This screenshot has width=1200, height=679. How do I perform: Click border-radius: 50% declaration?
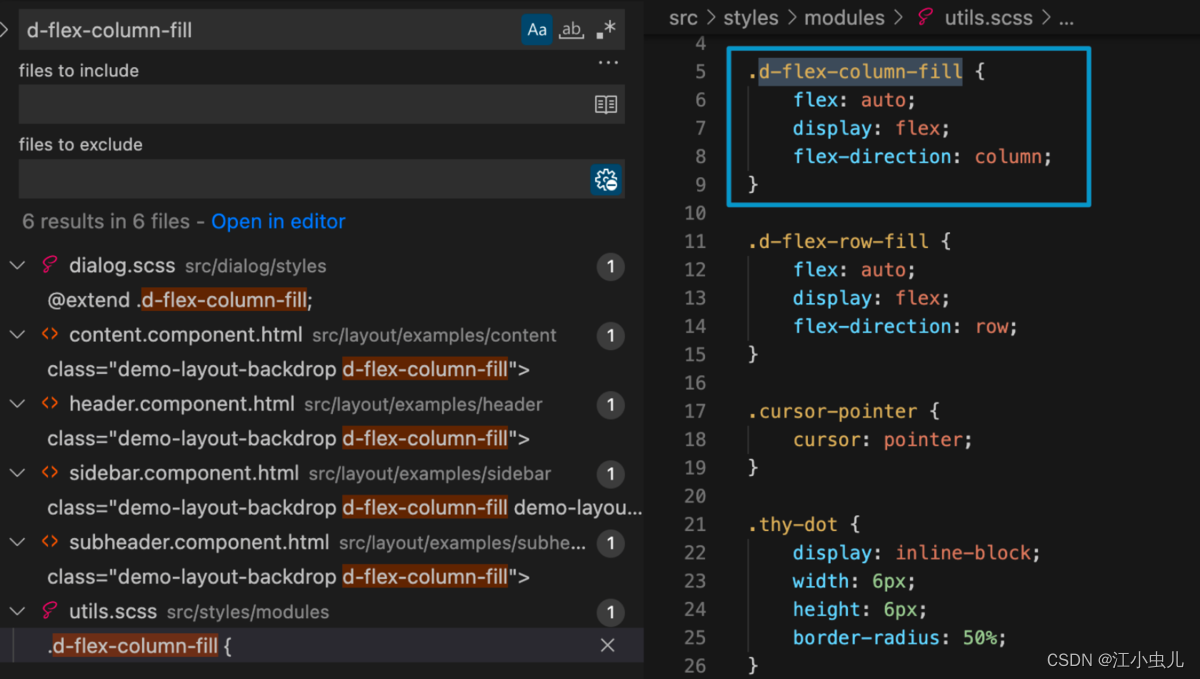coord(900,637)
